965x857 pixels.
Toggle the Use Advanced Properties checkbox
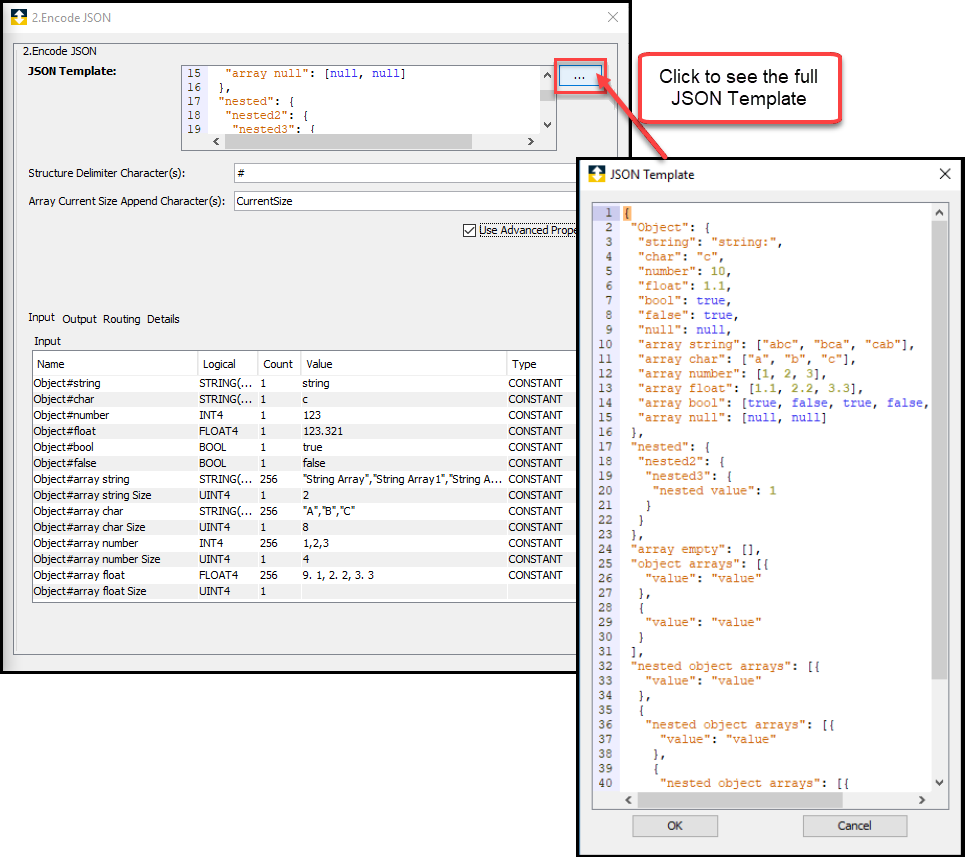(x=469, y=230)
